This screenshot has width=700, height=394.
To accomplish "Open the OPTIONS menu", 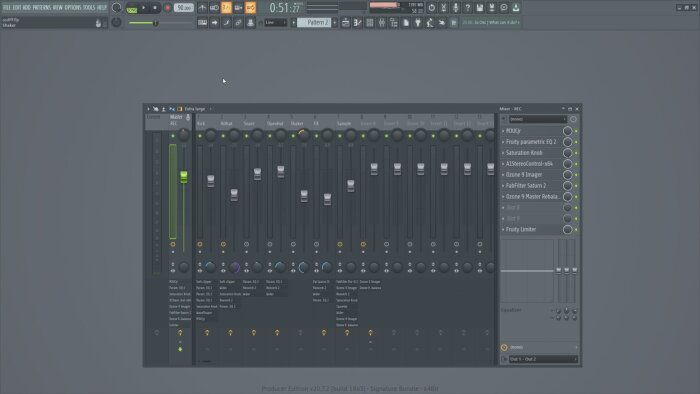I will (x=73, y=8).
